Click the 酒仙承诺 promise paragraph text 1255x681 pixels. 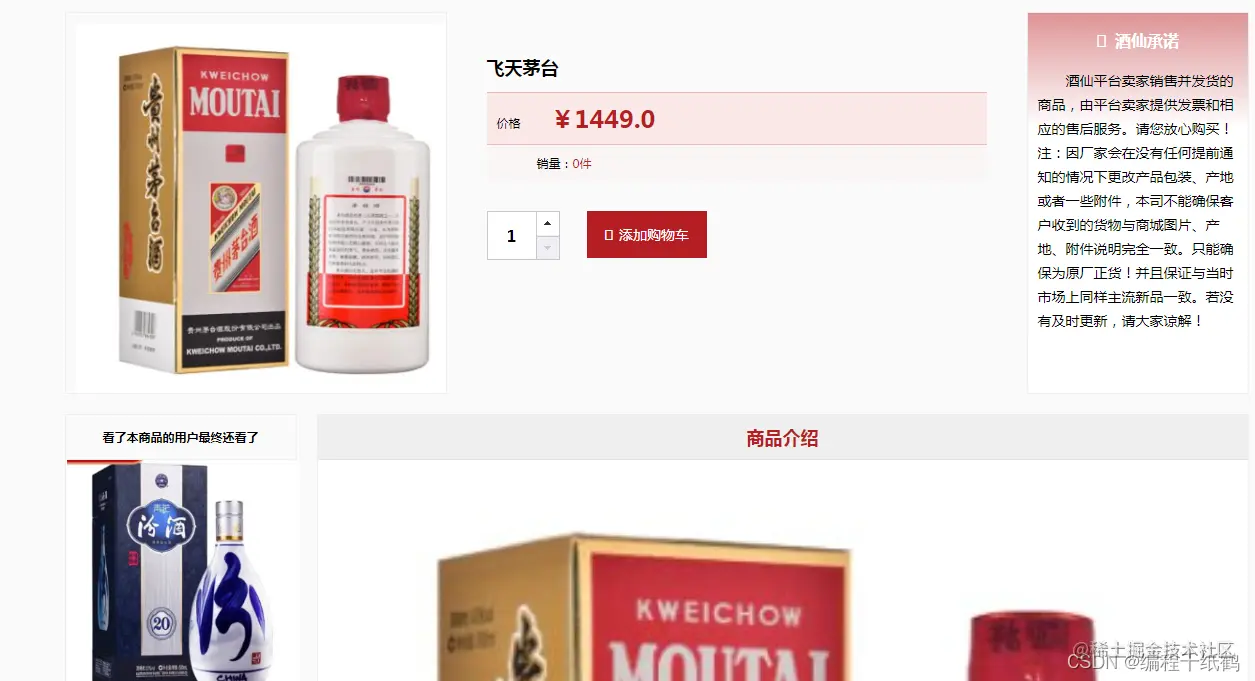(x=1136, y=201)
